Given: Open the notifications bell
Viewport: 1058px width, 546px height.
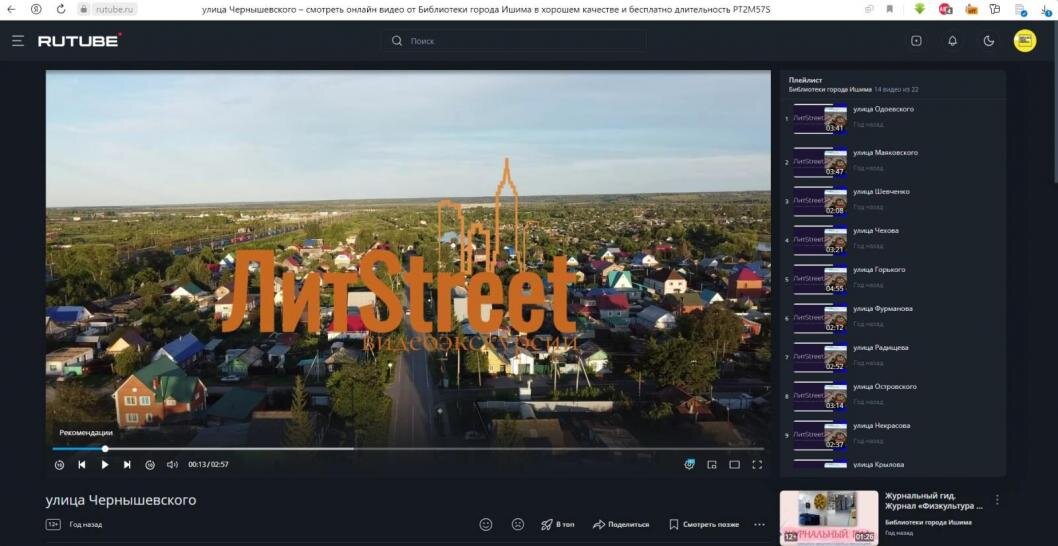Looking at the screenshot, I should 953,41.
